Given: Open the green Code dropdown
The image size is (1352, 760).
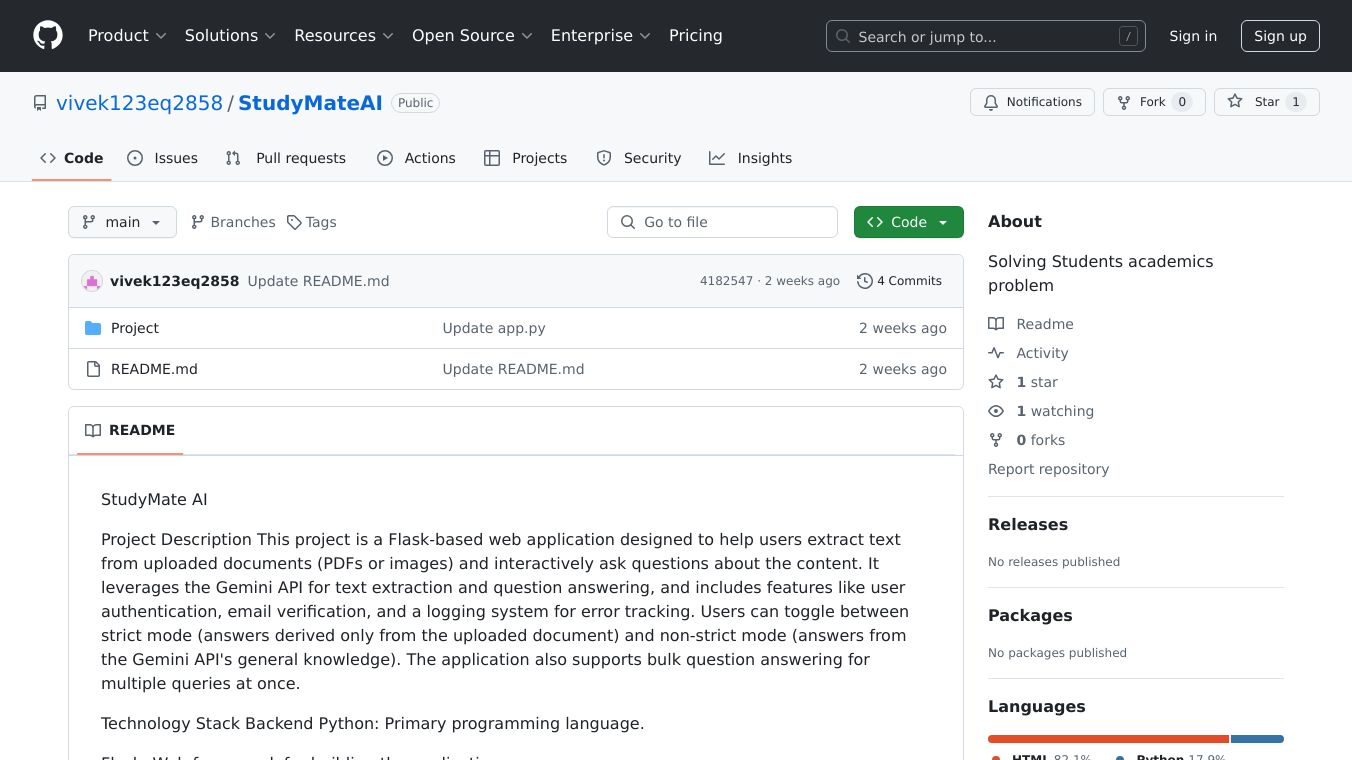Looking at the screenshot, I should tap(908, 222).
